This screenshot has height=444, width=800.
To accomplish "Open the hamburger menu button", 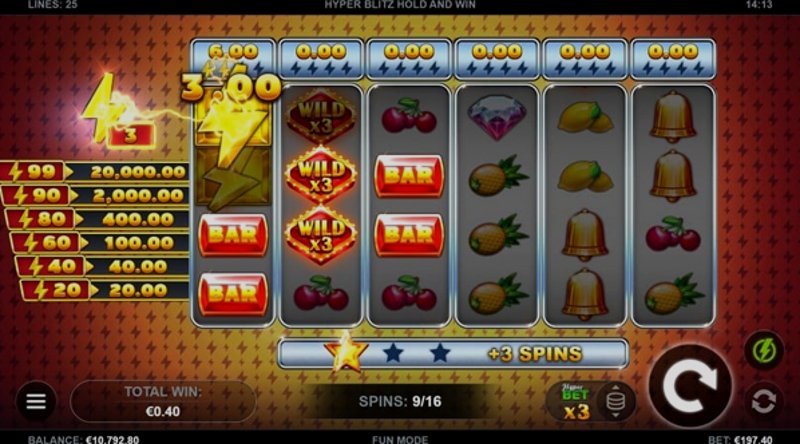I will tap(36, 402).
